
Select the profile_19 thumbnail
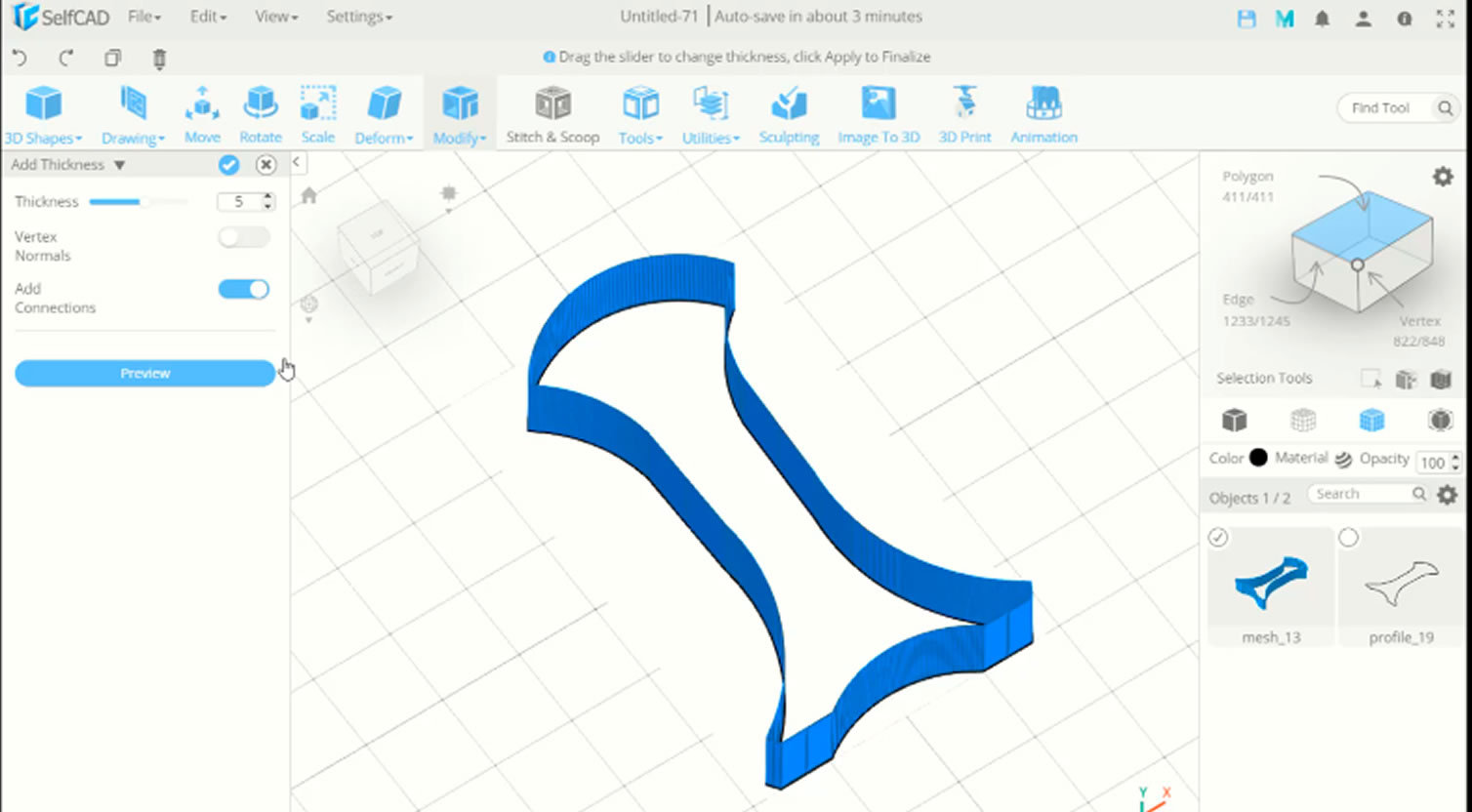point(1402,586)
